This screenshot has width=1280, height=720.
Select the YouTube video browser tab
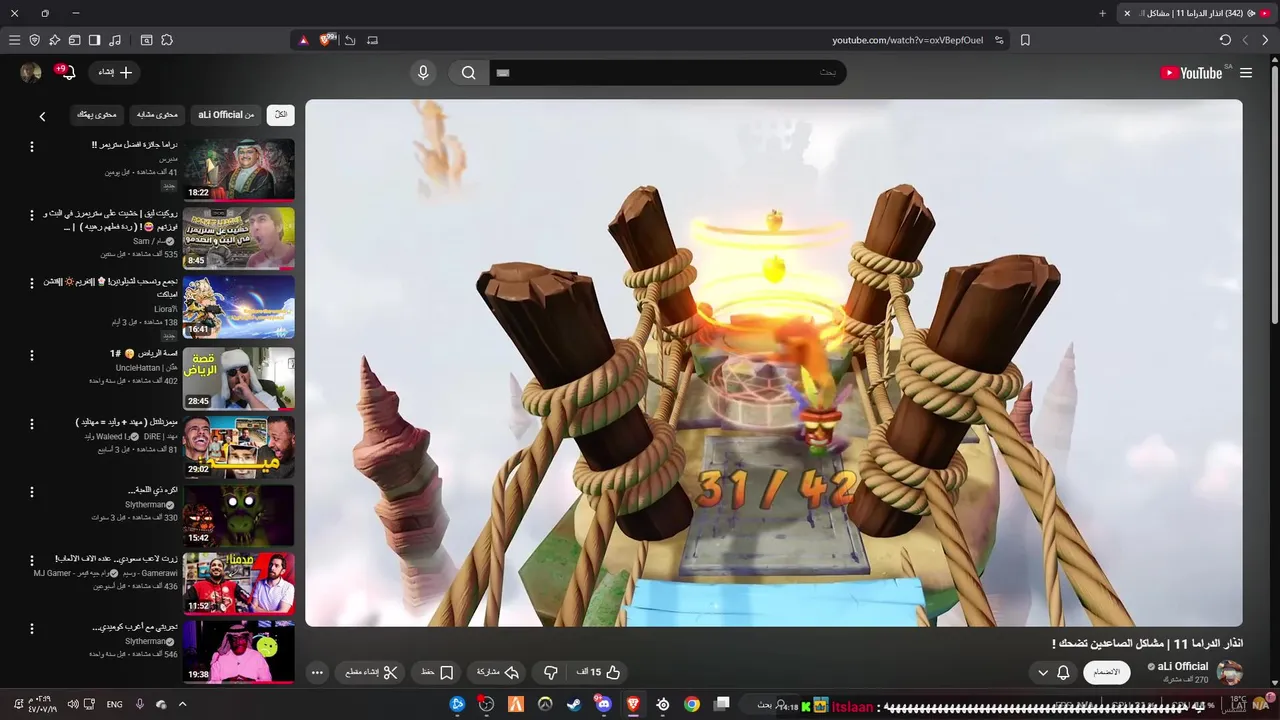tap(1195, 13)
